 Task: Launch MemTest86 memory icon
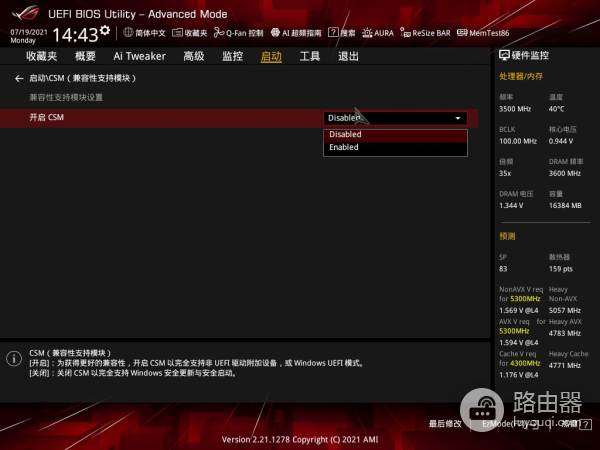(462, 33)
